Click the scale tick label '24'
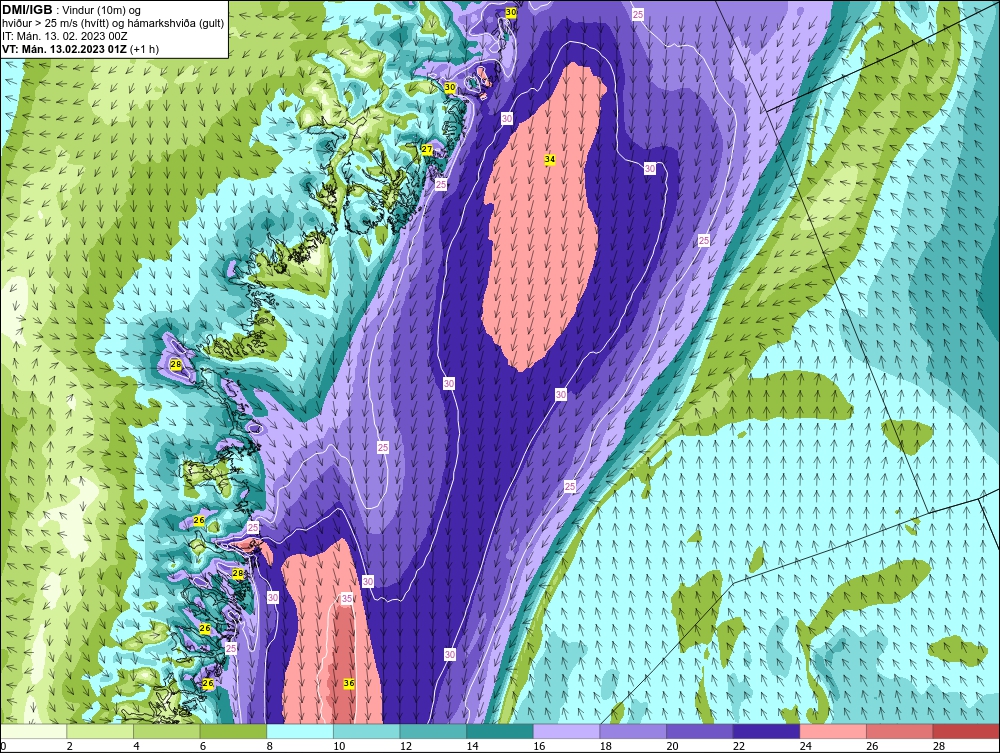1000x753 pixels. coord(805,746)
